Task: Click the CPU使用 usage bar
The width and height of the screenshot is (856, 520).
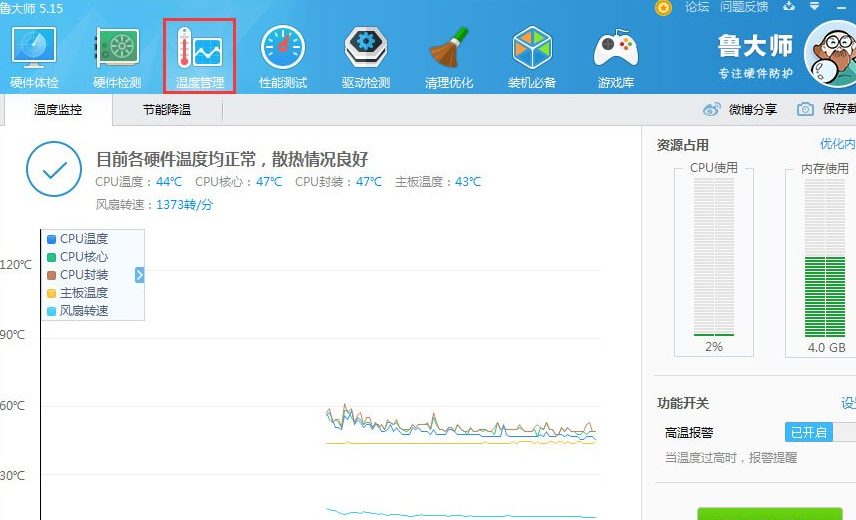Action: point(714,256)
